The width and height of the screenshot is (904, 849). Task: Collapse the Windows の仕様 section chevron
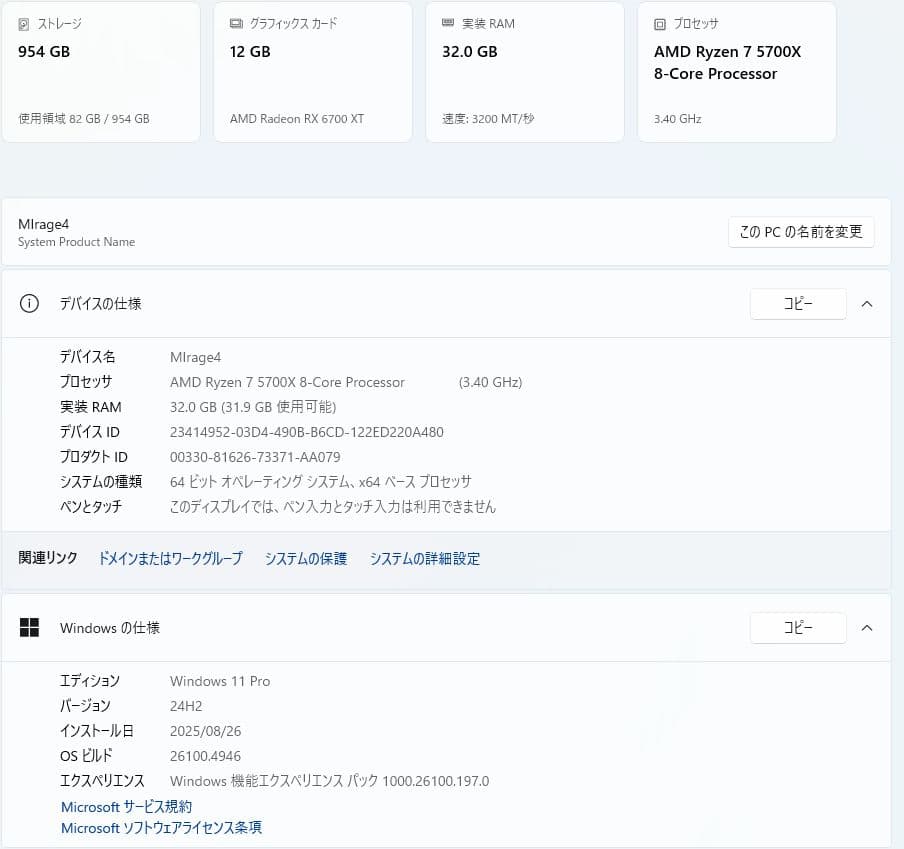click(x=867, y=628)
